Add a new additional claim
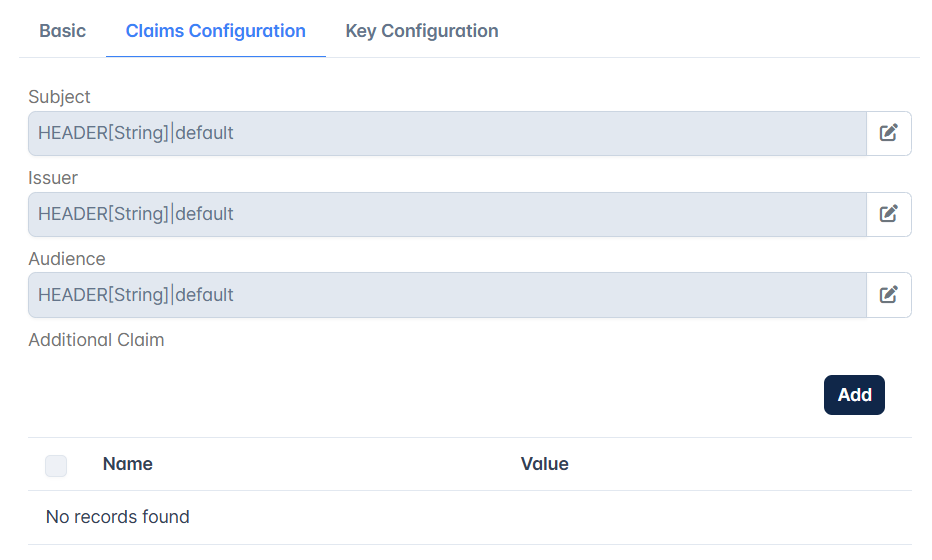 tap(854, 395)
